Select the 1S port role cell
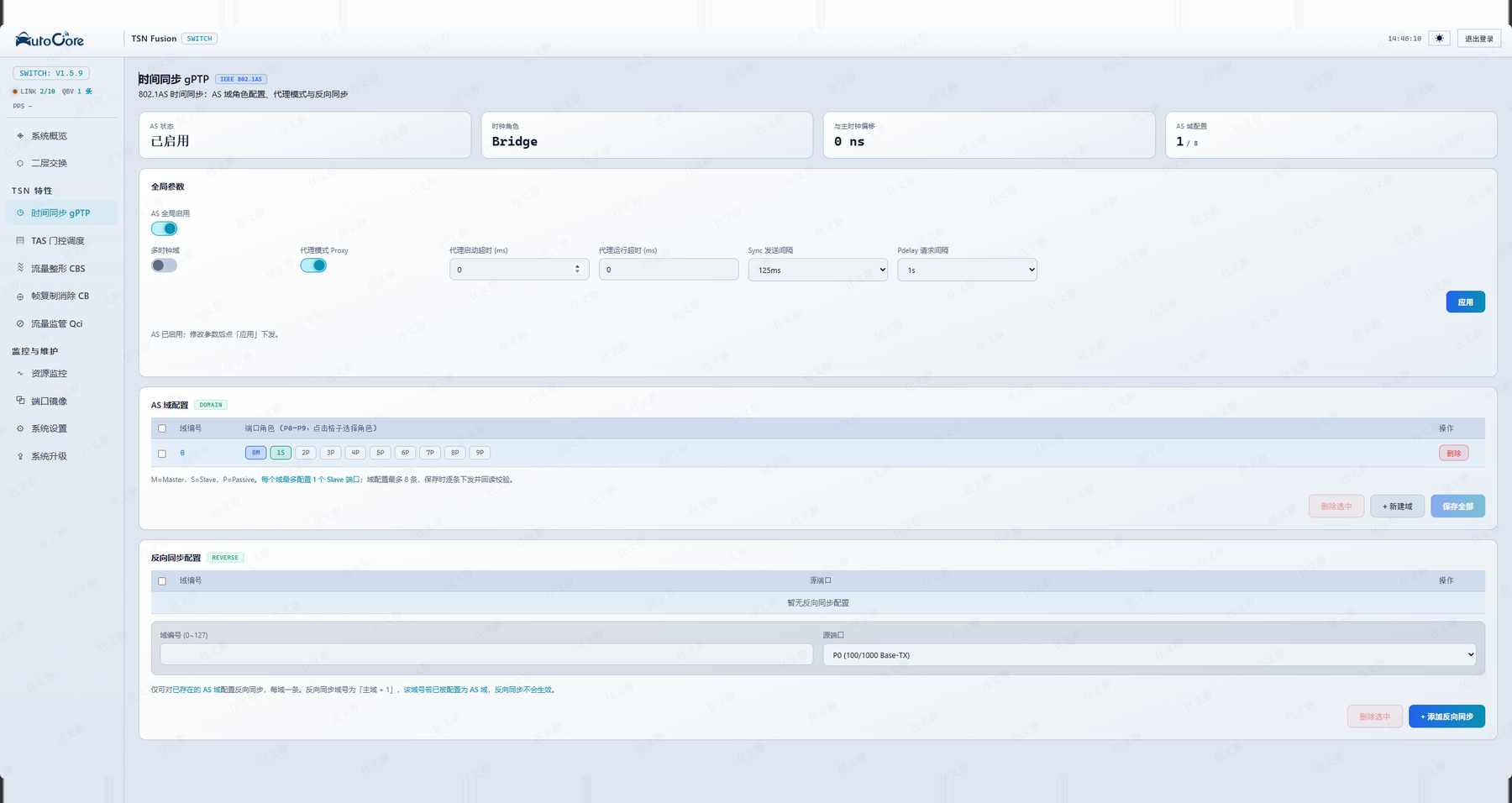The image size is (1512, 803). tap(281, 453)
